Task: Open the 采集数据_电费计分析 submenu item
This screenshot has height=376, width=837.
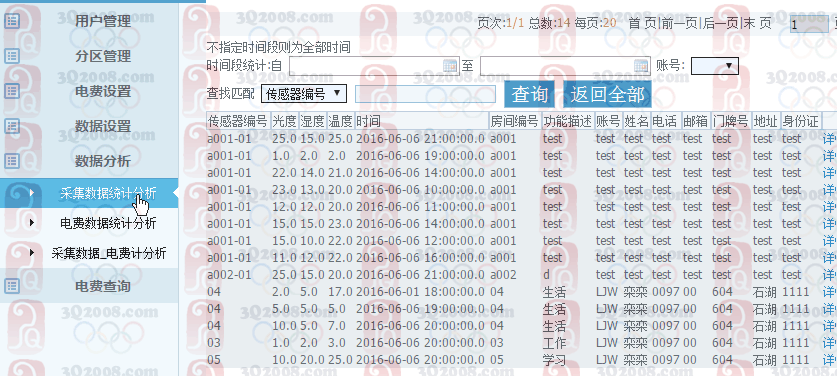Action: 109,253
